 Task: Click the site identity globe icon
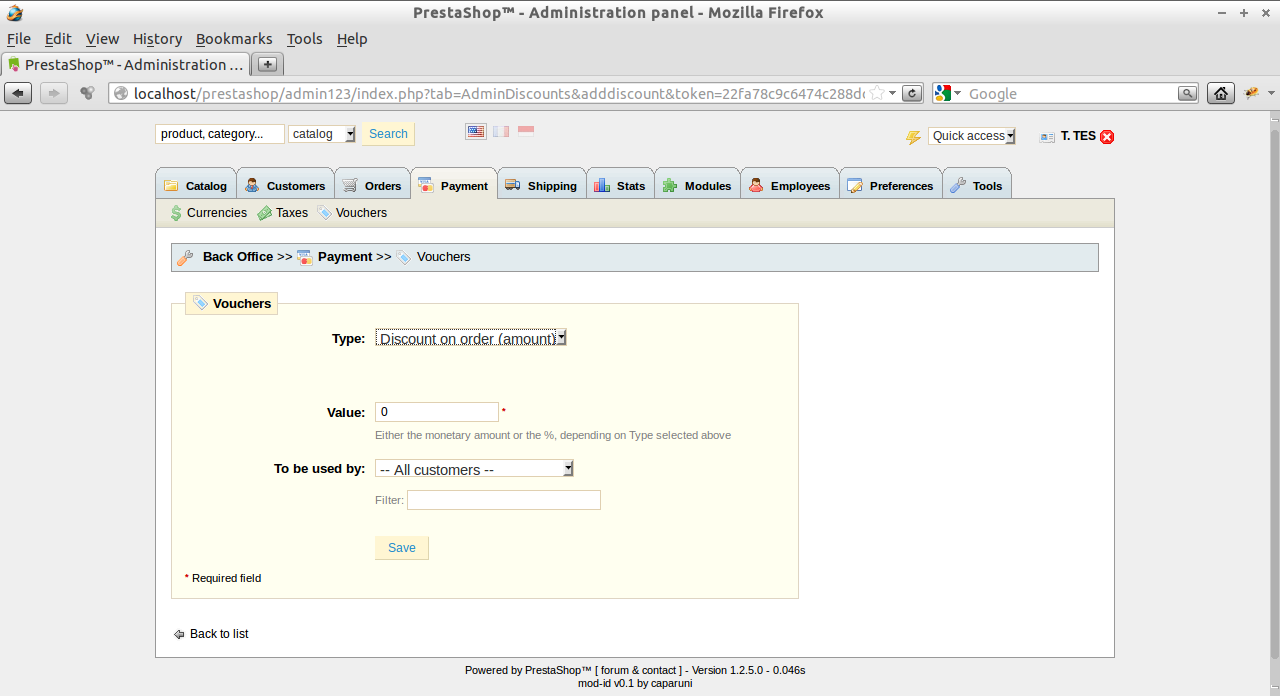(121, 93)
